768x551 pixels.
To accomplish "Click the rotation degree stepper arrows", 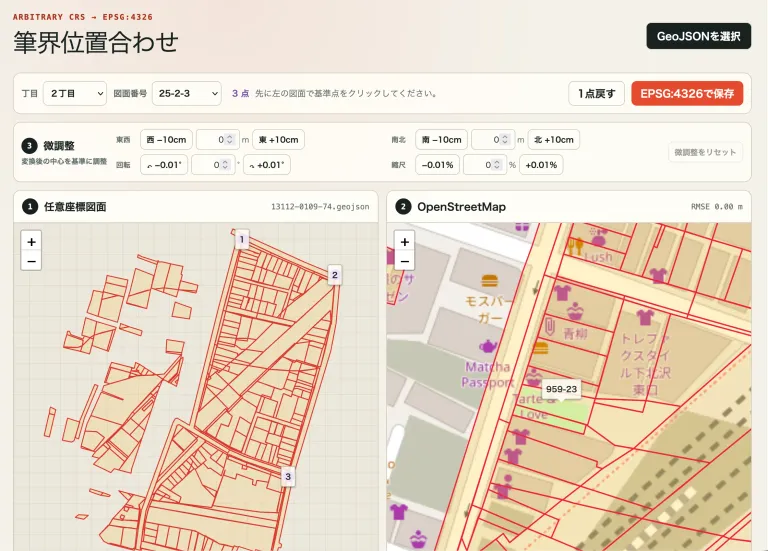I will pyautogui.click(x=225, y=165).
